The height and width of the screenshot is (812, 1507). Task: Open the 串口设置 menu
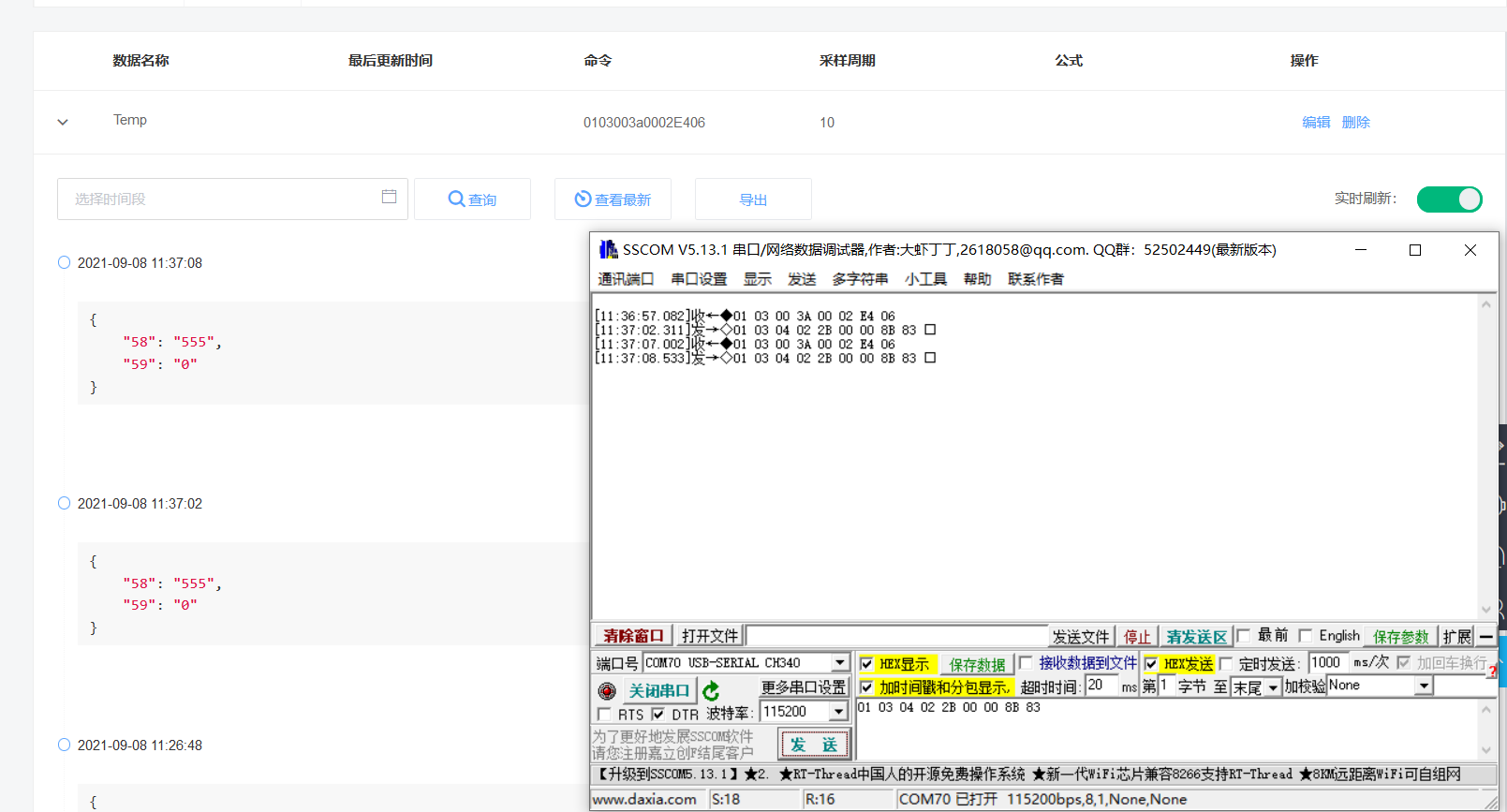coord(699,279)
